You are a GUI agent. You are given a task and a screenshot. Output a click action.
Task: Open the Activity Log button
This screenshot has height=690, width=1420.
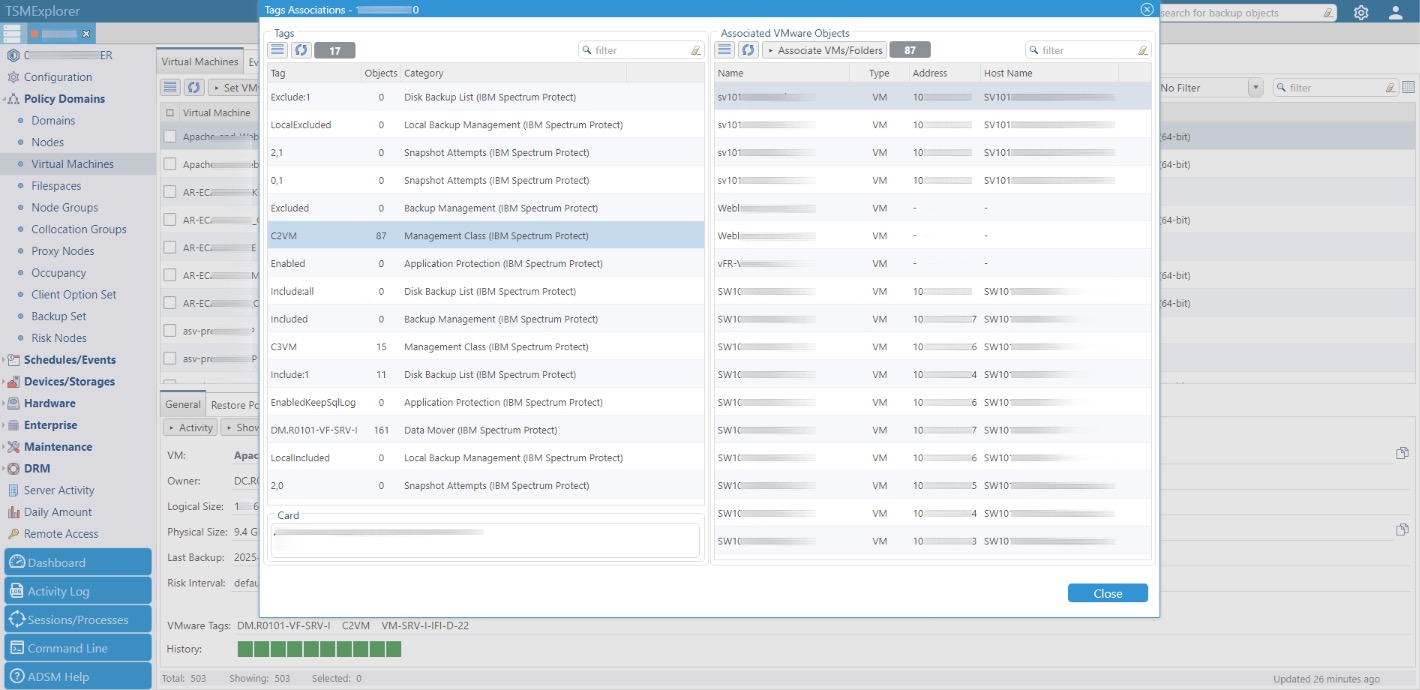point(78,591)
